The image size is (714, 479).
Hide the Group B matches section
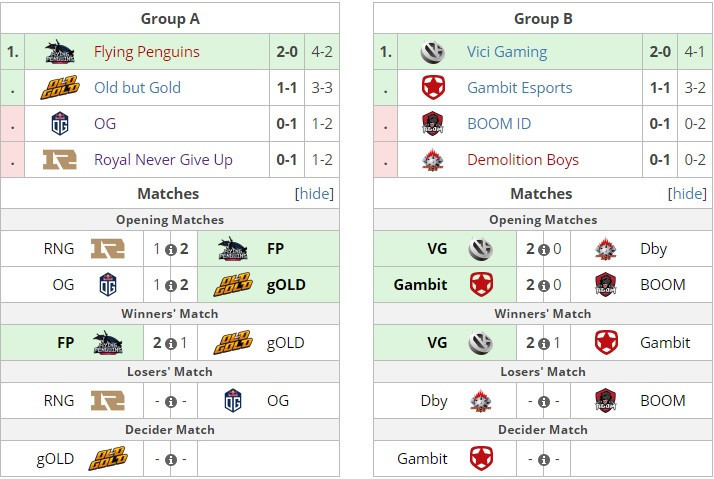687,194
